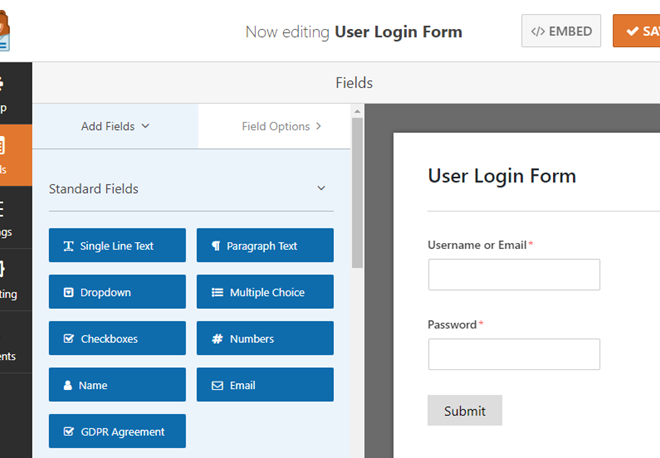660x458 pixels.
Task: Click the Embed button
Action: pos(561,31)
